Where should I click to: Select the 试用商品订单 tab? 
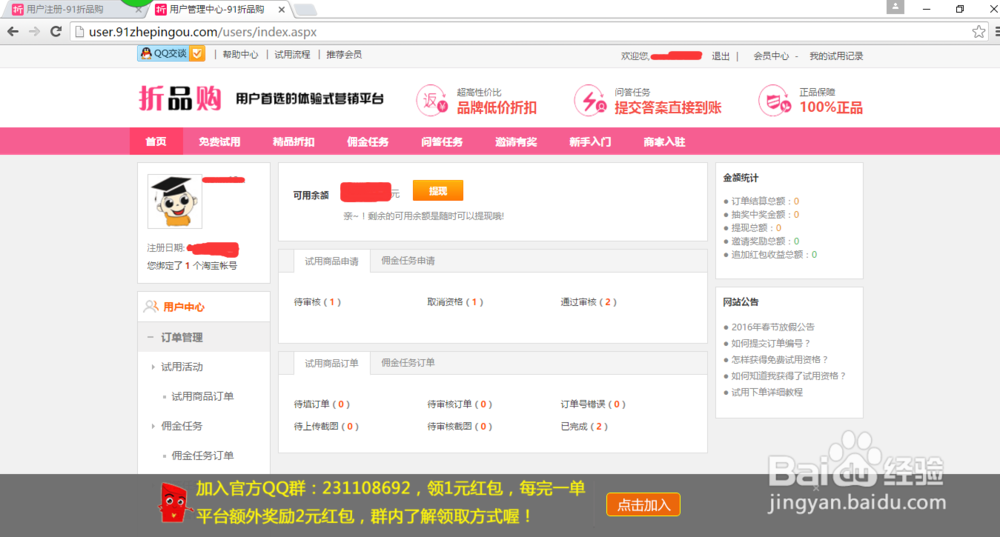(332, 363)
